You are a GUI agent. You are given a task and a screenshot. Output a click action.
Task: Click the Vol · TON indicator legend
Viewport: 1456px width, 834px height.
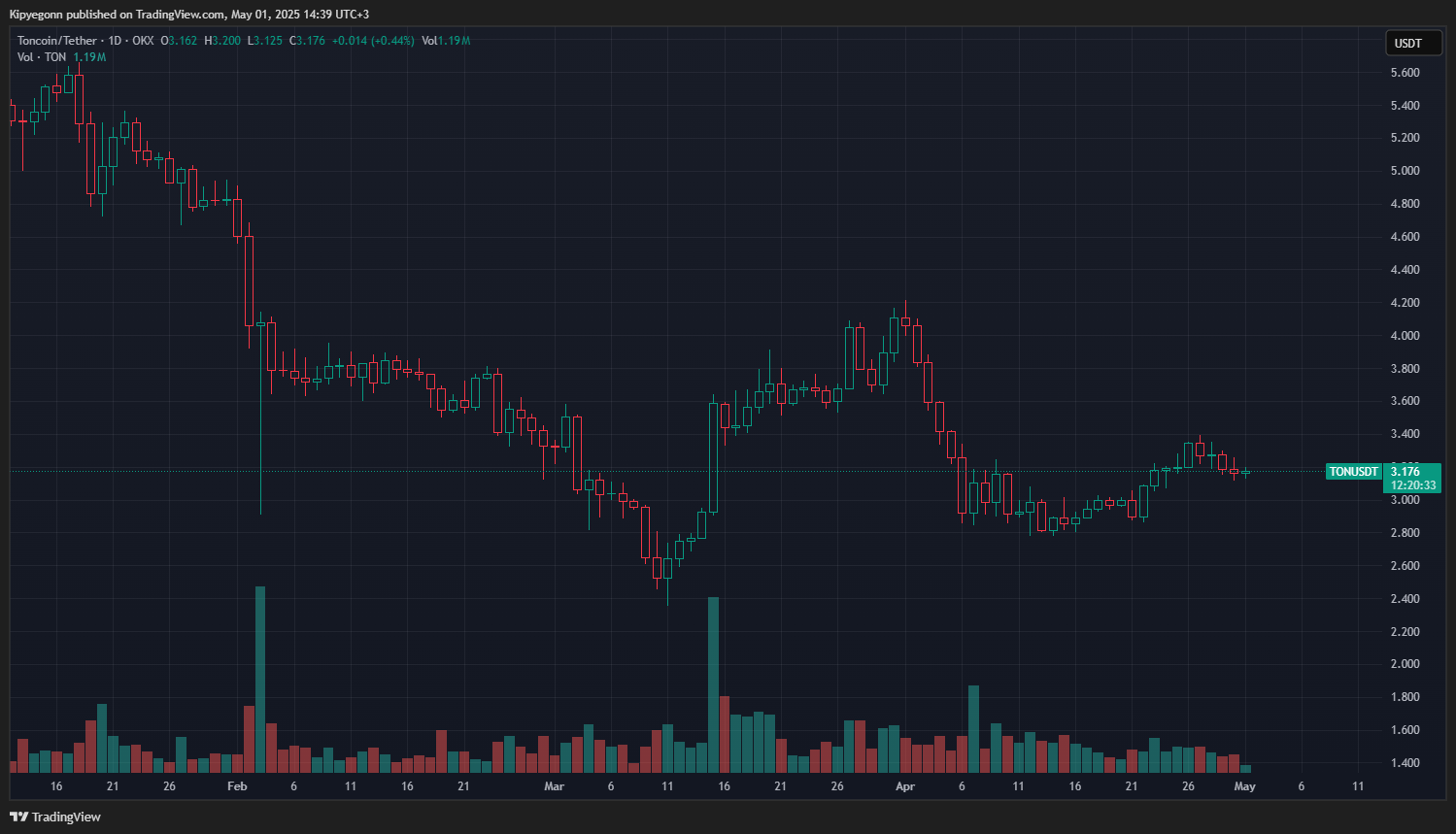(42, 57)
